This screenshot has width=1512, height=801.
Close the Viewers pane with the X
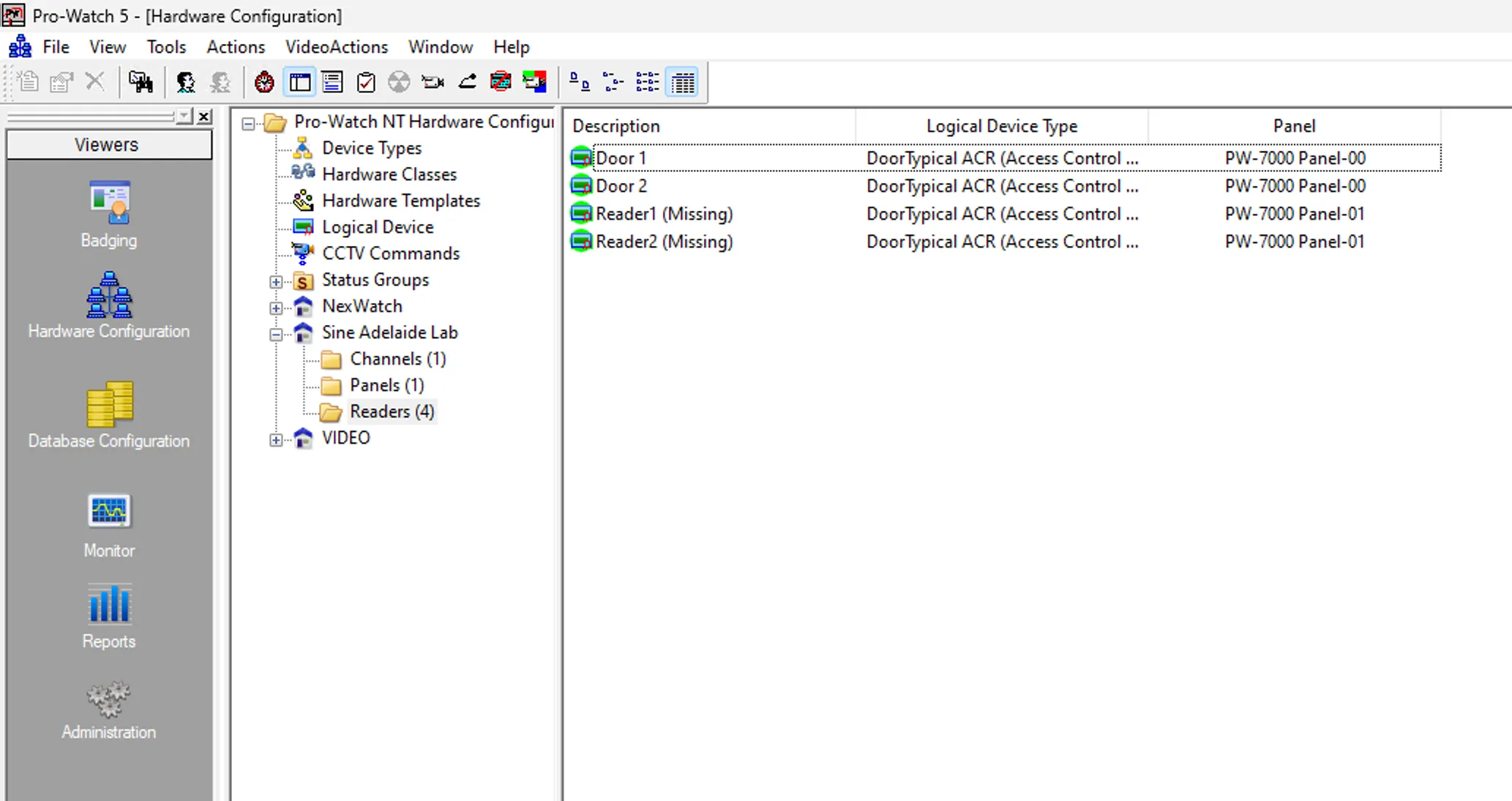coord(204,116)
